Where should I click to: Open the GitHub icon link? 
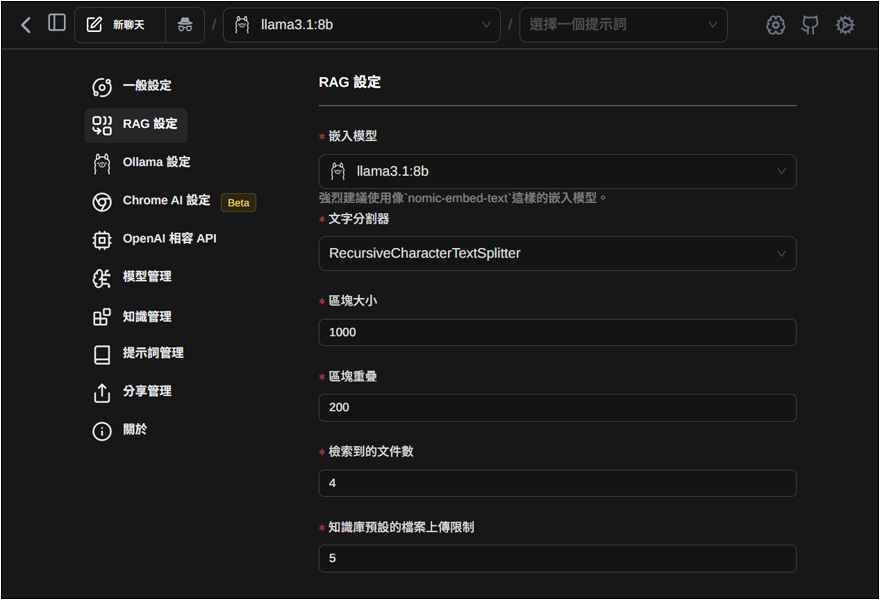[809, 25]
